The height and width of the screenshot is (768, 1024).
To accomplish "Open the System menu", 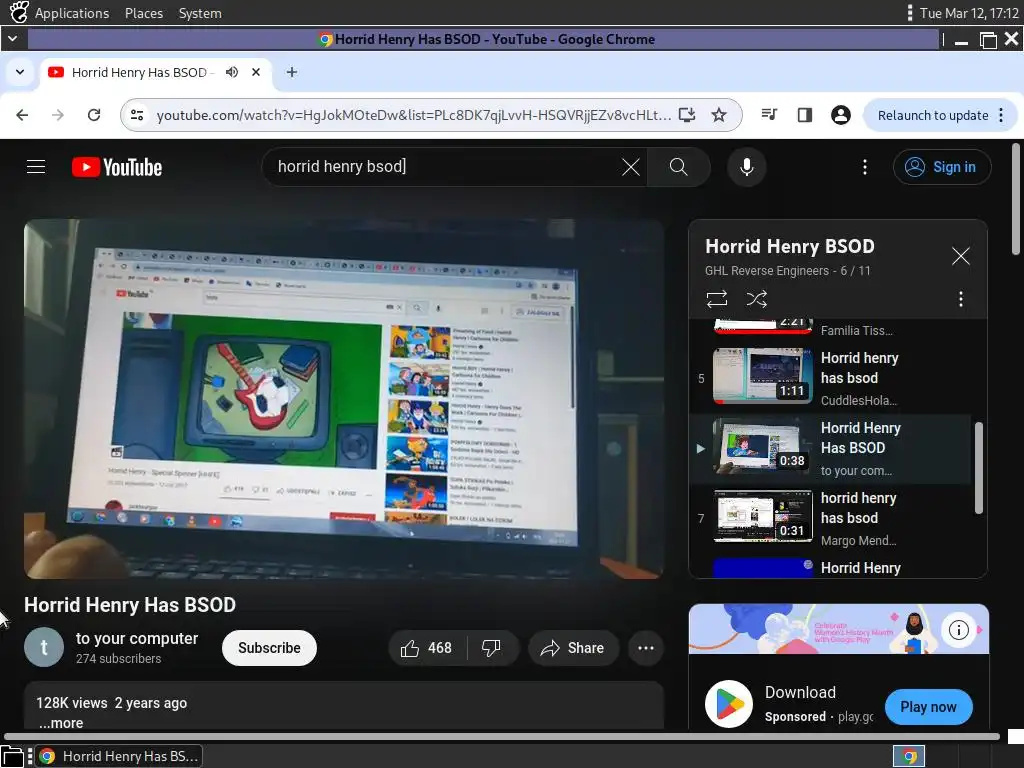I will point(200,13).
